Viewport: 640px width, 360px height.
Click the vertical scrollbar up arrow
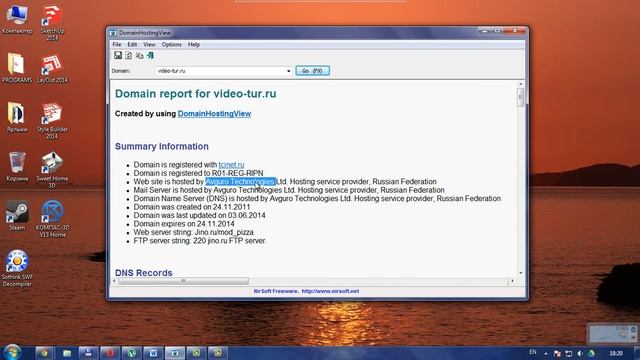pos(520,84)
